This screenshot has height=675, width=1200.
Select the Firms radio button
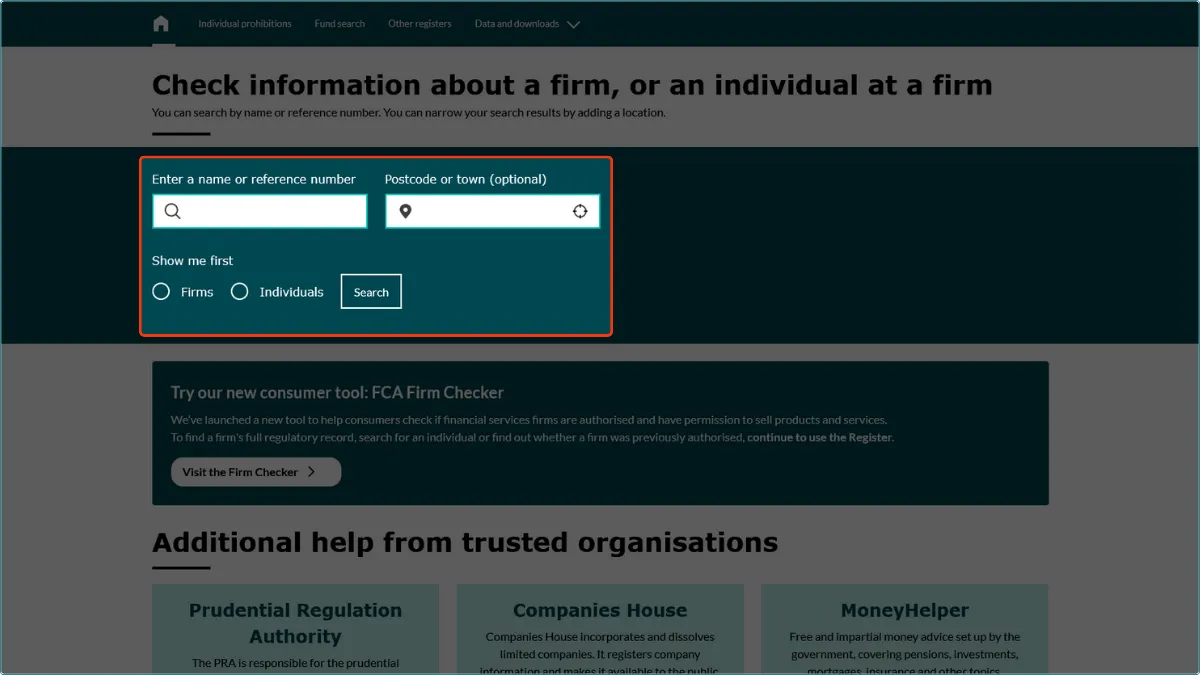point(161,292)
